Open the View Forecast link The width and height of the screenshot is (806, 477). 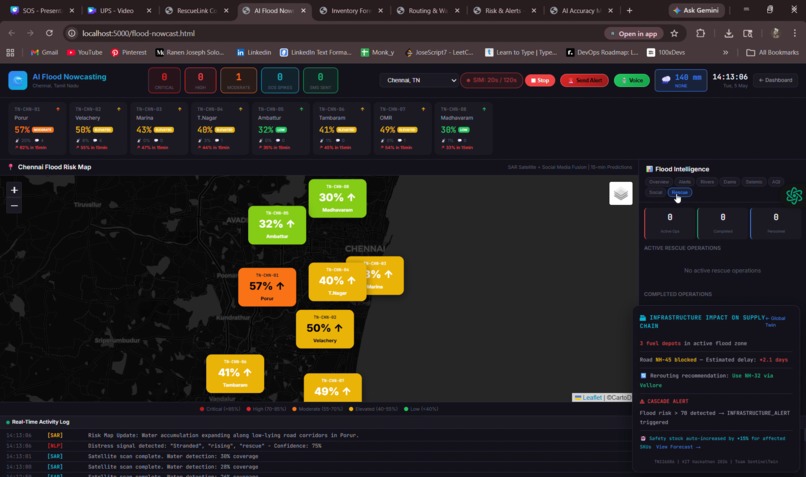coord(679,447)
